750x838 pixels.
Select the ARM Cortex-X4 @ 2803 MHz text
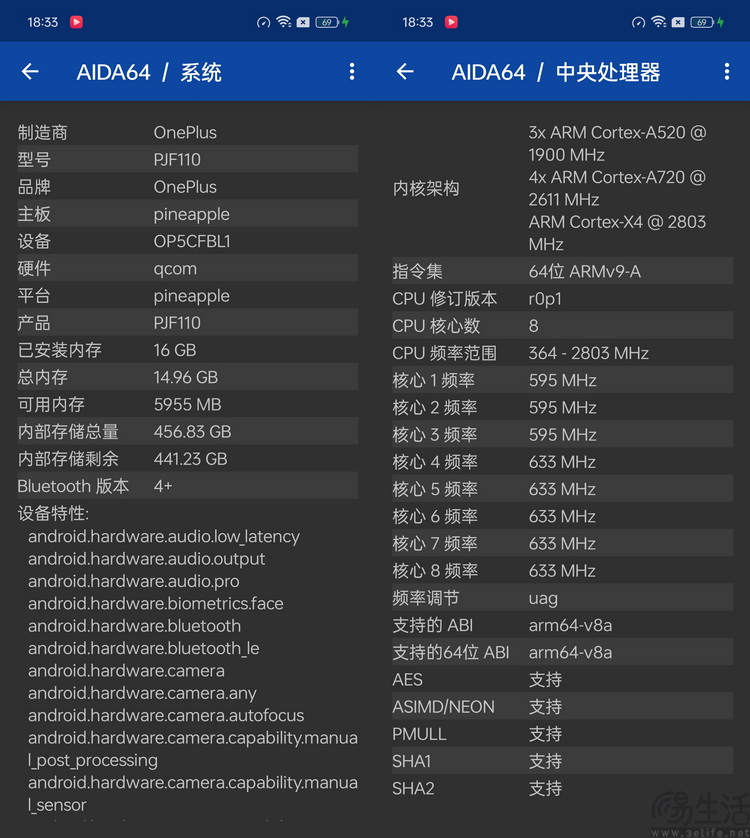(617, 233)
